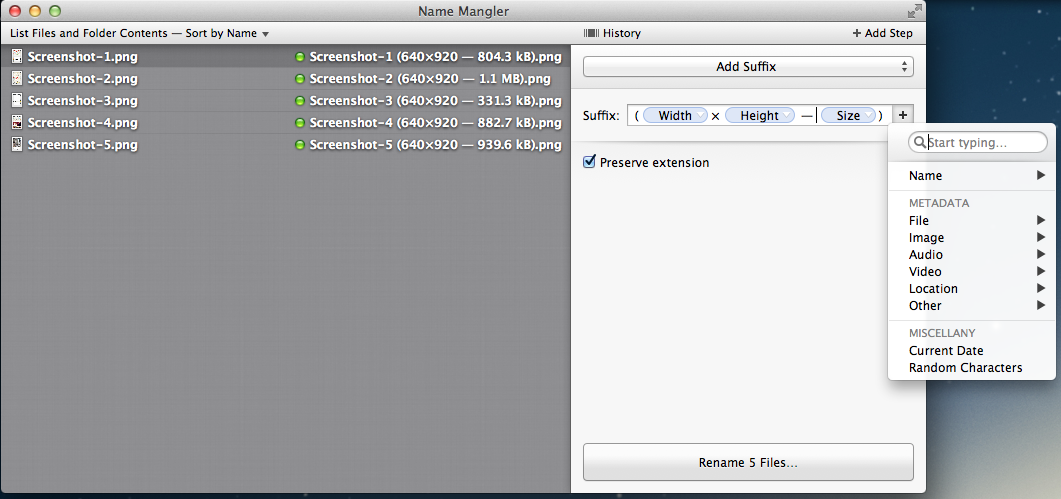The image size is (1061, 499).
Task: Click the magnifier icon in search field
Action: coord(920,143)
